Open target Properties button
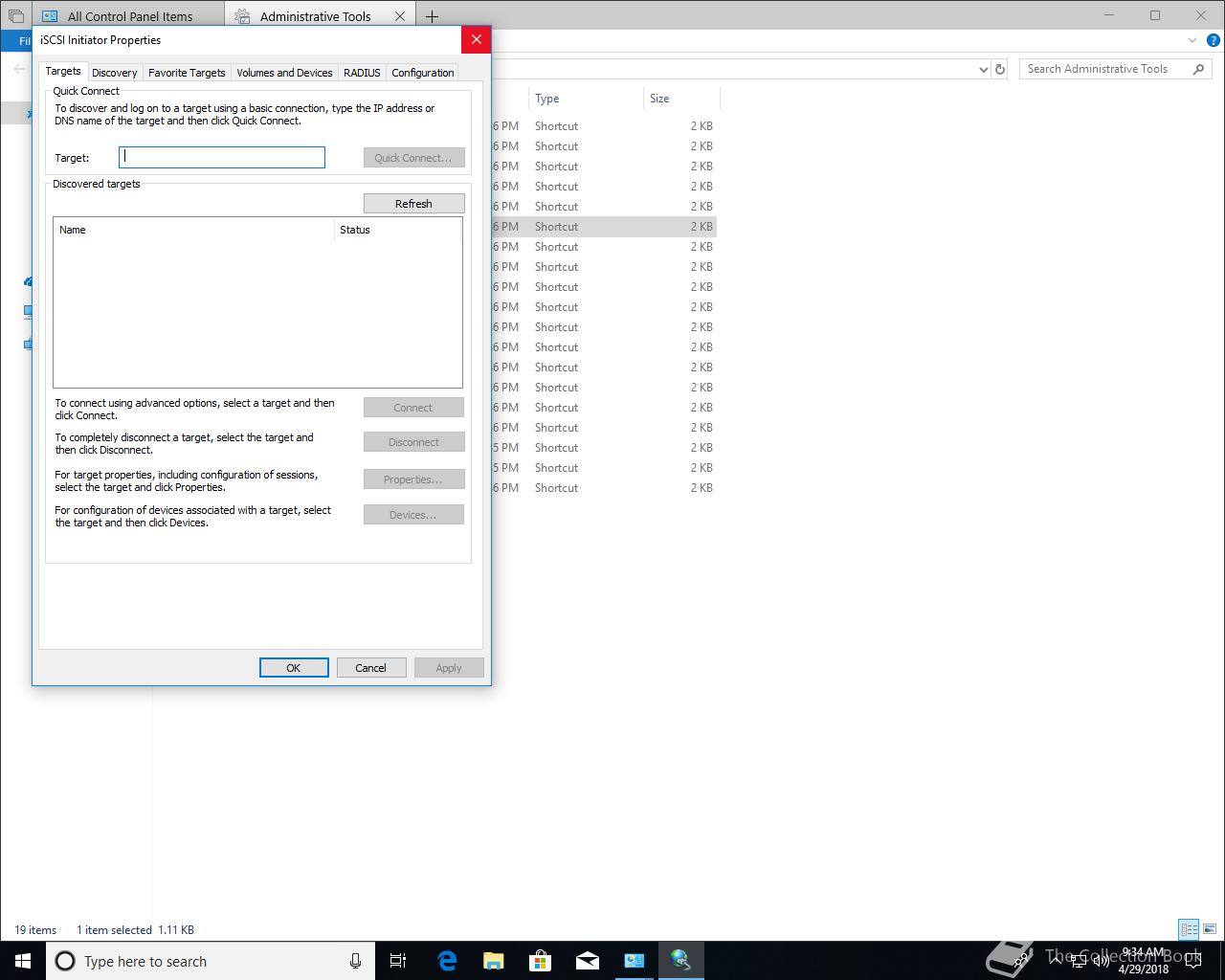 tap(413, 479)
